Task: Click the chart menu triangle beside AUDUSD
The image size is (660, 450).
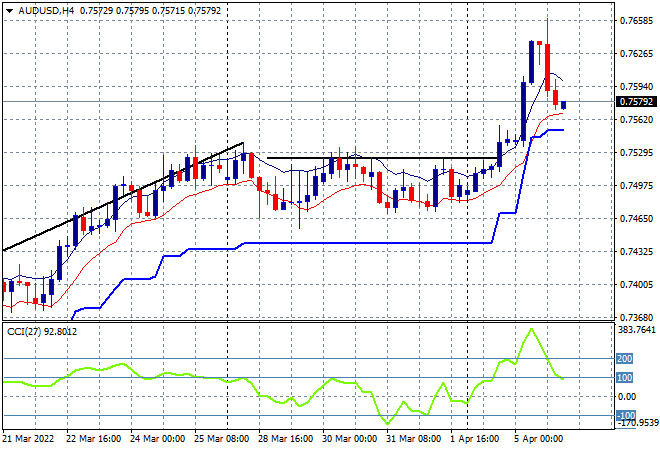Action: pos(10,11)
